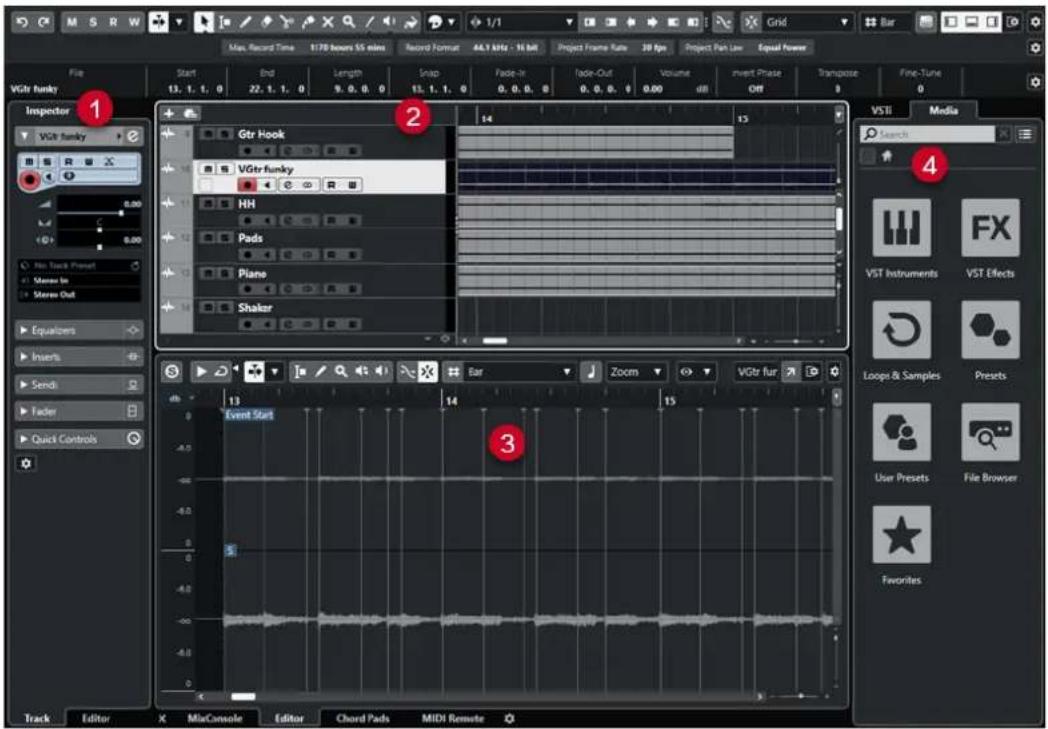1048x729 pixels.
Task: Open the MixConsole lower zone tab
Action: click(x=214, y=718)
